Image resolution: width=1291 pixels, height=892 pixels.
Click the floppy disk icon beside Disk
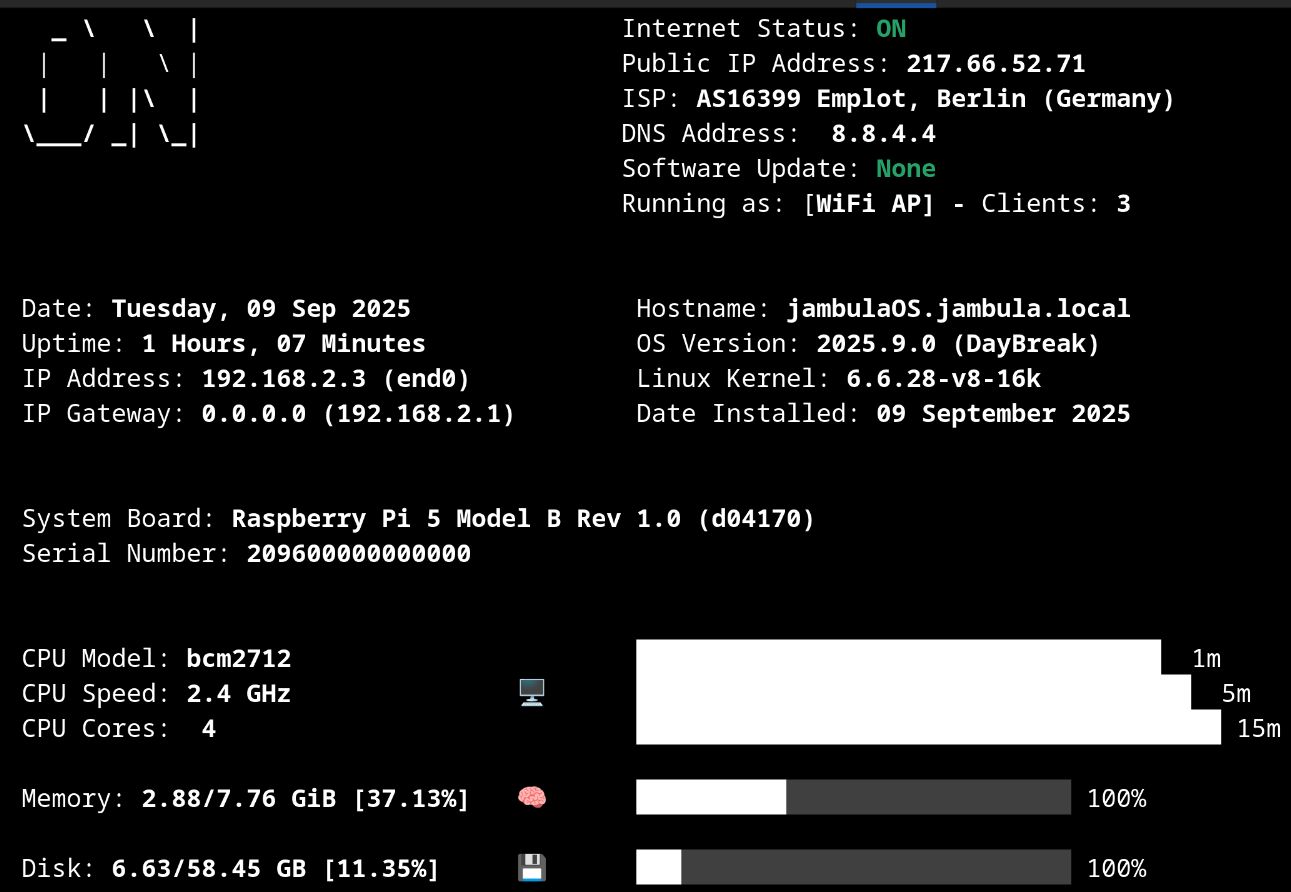531,868
